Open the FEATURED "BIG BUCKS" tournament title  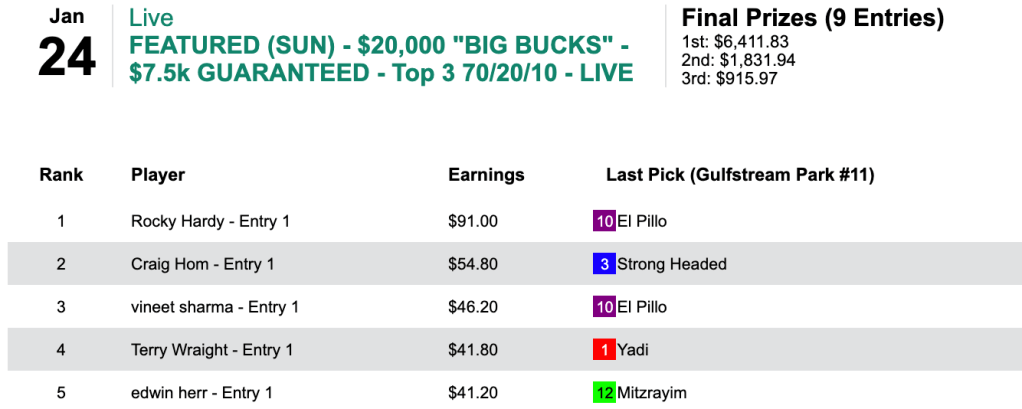pyautogui.click(x=381, y=60)
